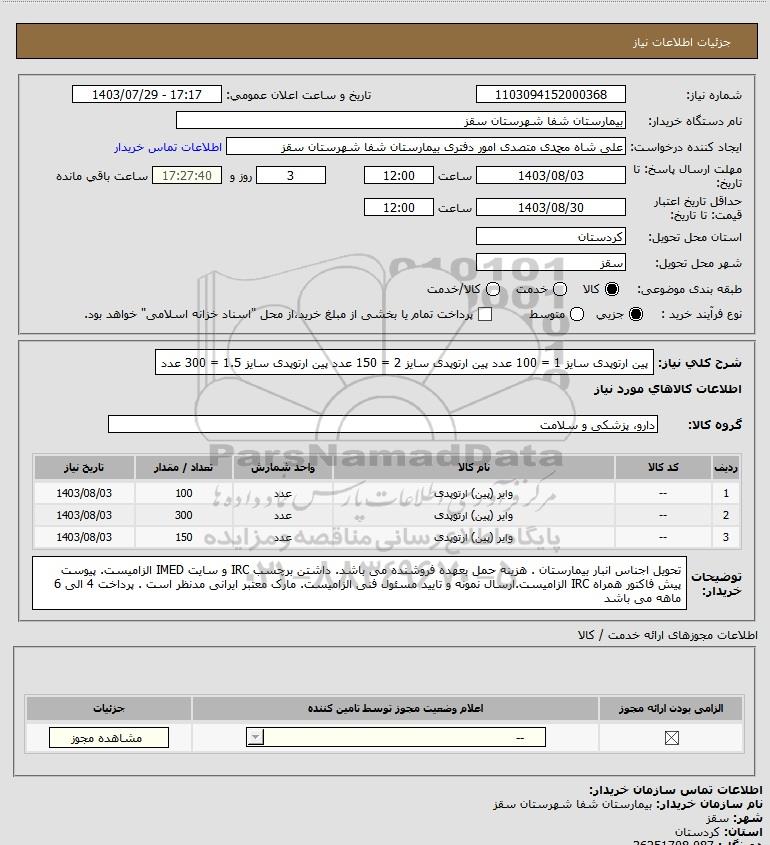Viewport: 770px width, 845px height.
Task: Click the delivery city field 'سقز'
Action: [551, 263]
